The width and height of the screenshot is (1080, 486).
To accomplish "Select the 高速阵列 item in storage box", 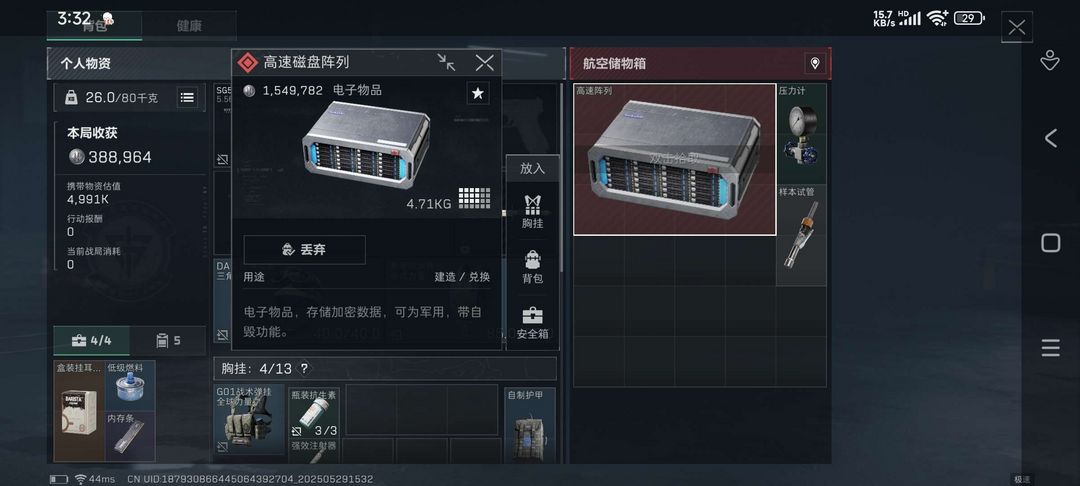I will click(675, 159).
